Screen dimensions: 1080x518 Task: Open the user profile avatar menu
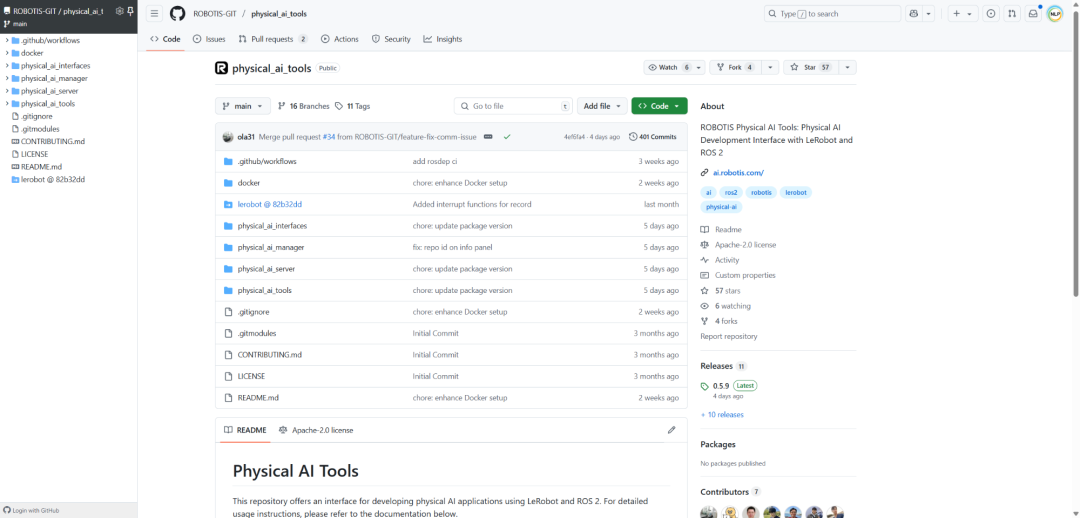(x=1055, y=14)
